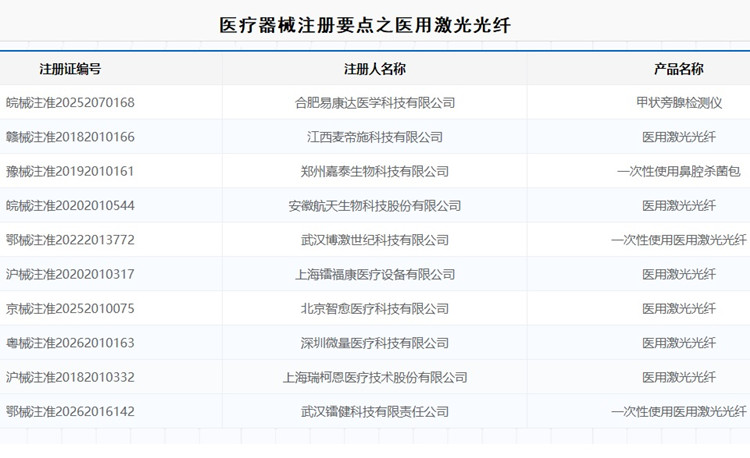Click 医用激光光纤 in 北京智愈医疗 row

[x=679, y=308]
